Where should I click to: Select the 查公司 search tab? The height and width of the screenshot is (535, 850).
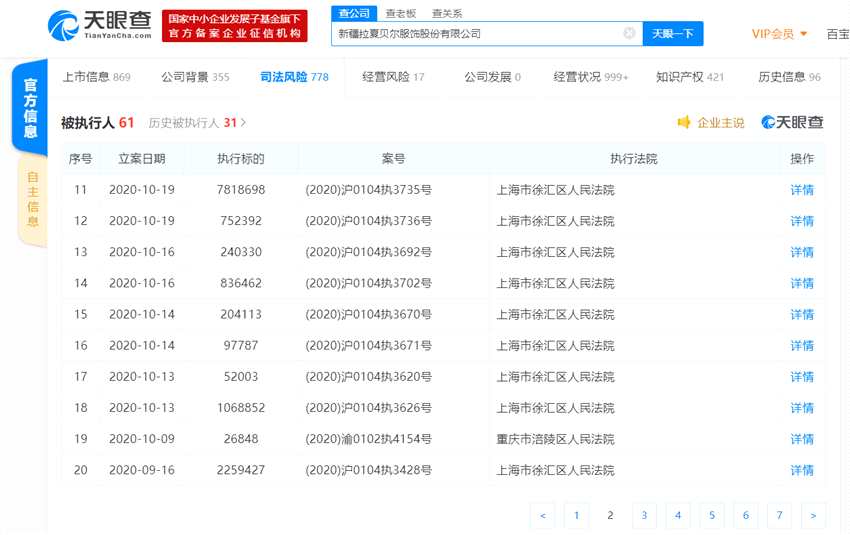(x=354, y=14)
